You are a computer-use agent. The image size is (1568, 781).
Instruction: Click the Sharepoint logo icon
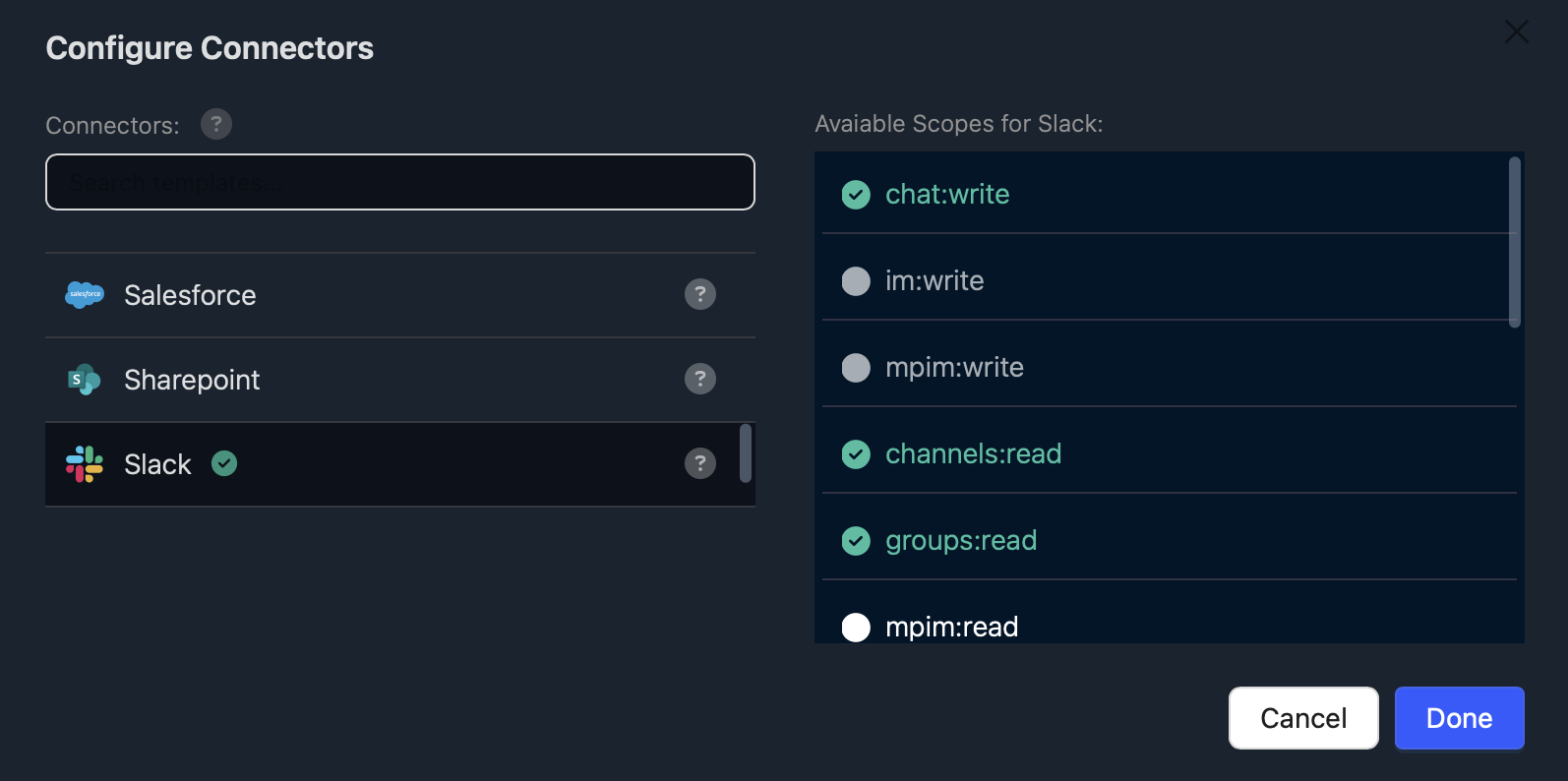click(x=84, y=380)
